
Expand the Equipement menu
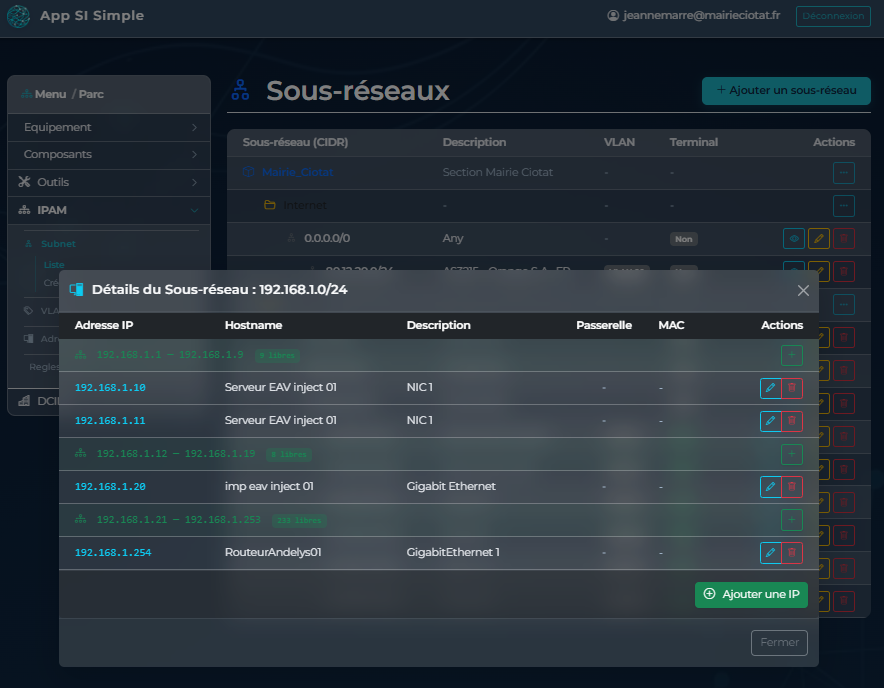point(109,127)
